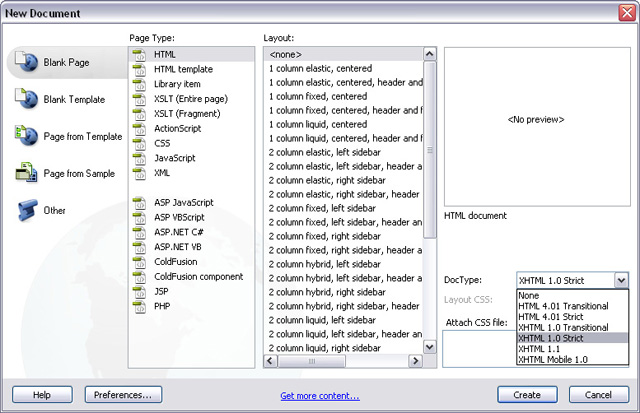Viewport: 640px width, 413px height.
Task: Click the XML file icon
Action: pyautogui.click(x=140, y=173)
